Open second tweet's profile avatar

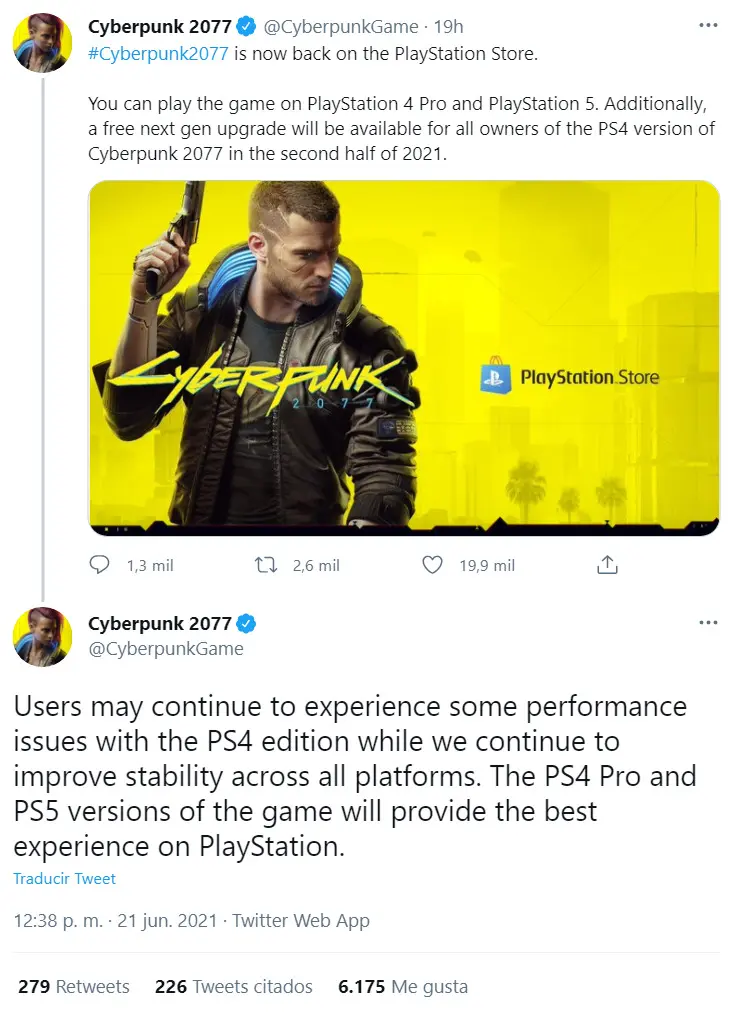click(x=43, y=637)
